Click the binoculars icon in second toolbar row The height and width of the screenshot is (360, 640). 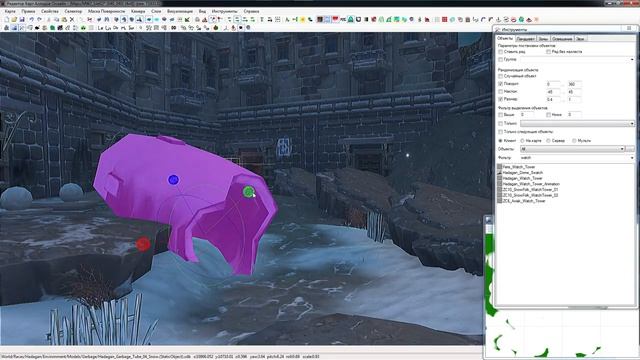point(173,28)
